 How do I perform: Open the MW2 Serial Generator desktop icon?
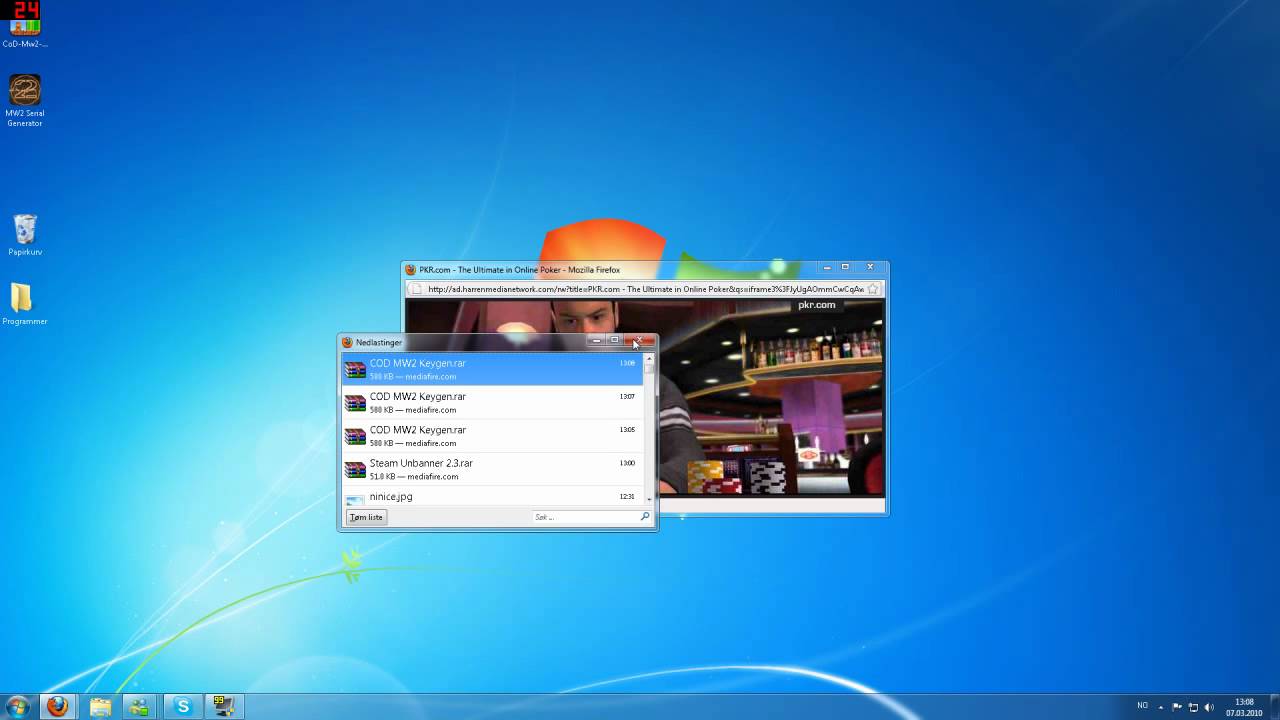[25, 100]
